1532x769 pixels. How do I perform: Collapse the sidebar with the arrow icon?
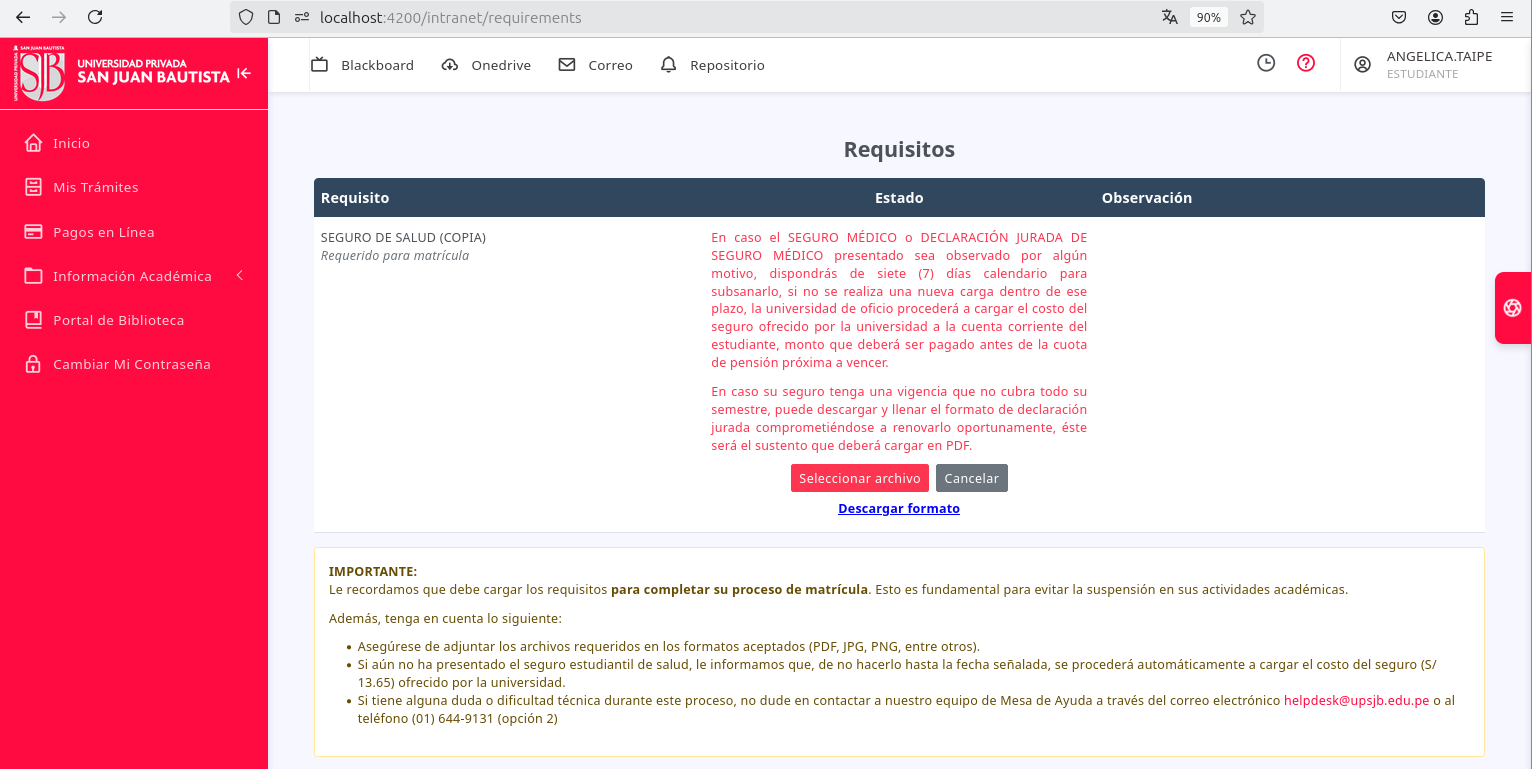click(244, 73)
